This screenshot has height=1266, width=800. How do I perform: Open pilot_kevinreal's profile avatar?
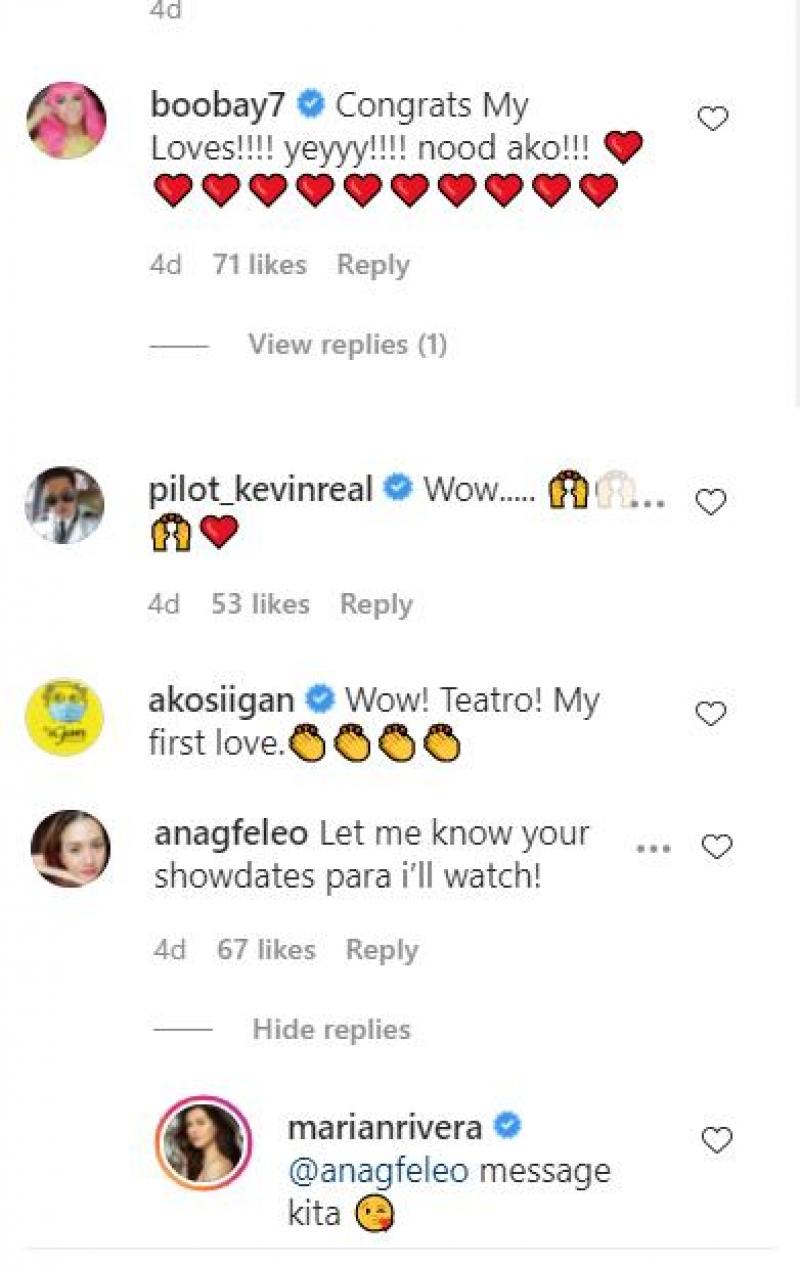pyautogui.click(x=65, y=505)
